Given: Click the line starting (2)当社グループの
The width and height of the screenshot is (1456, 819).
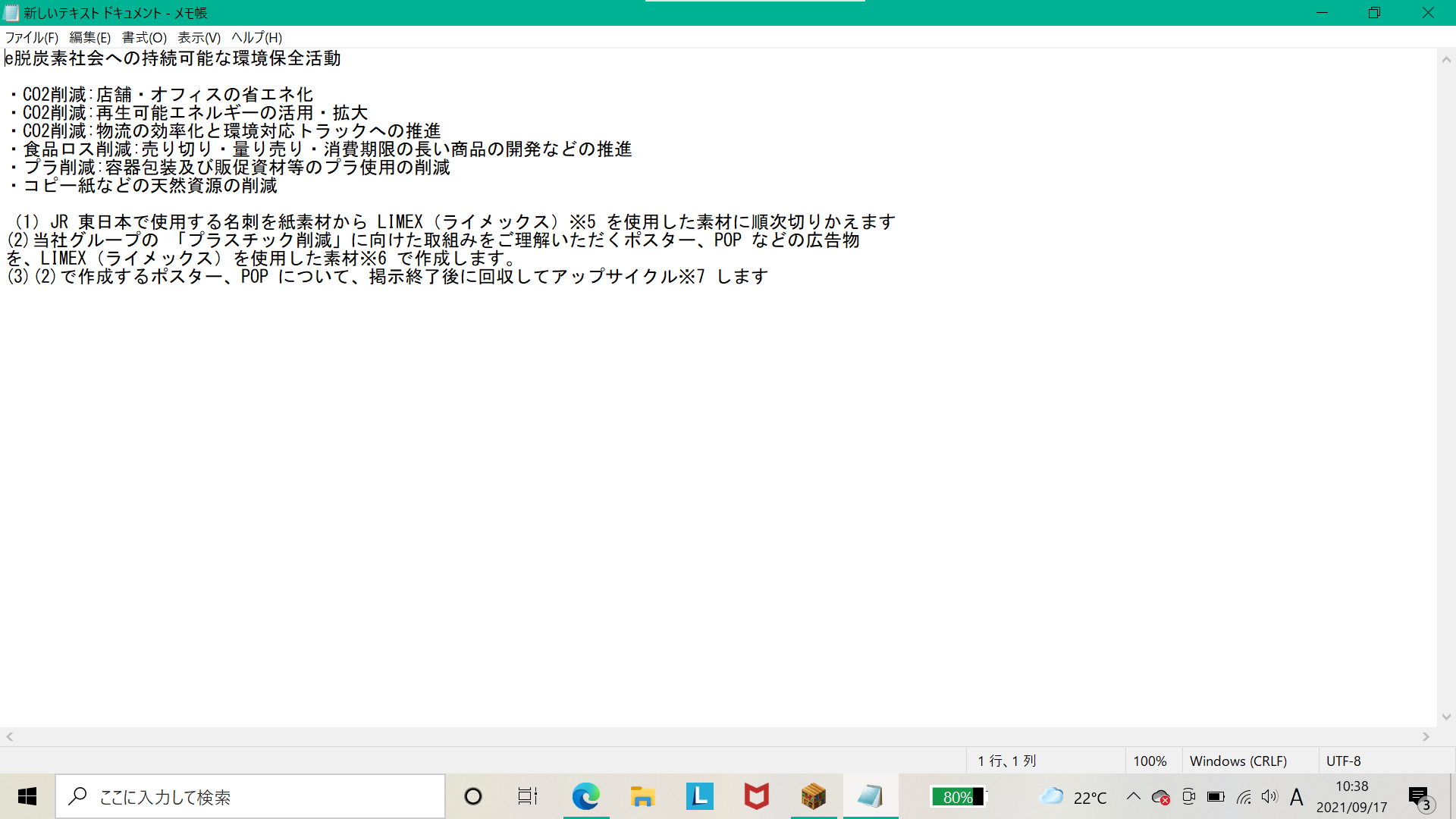Looking at the screenshot, I should point(433,240).
